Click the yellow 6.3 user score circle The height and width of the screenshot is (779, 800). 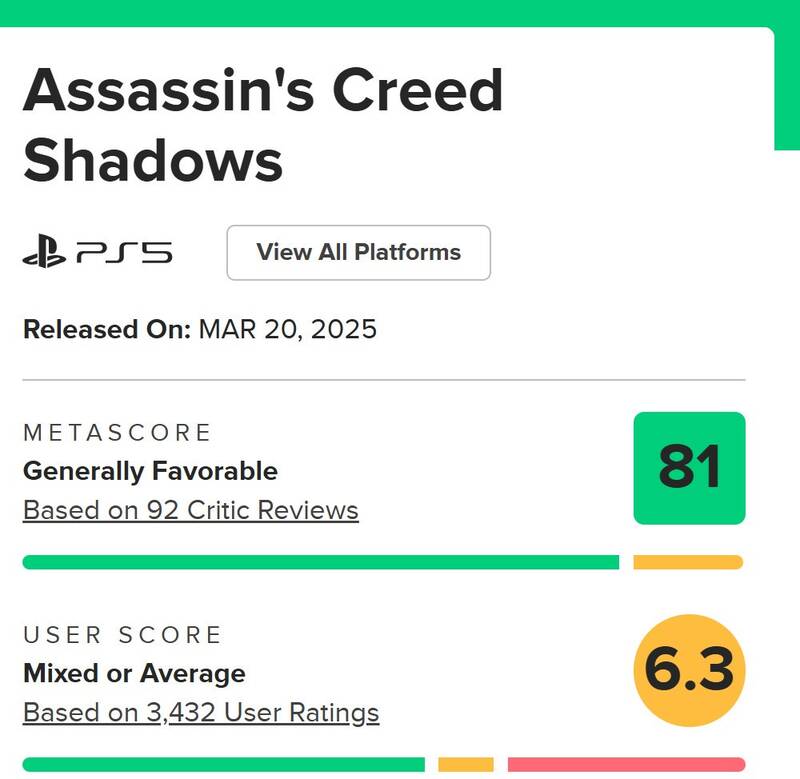click(x=689, y=670)
